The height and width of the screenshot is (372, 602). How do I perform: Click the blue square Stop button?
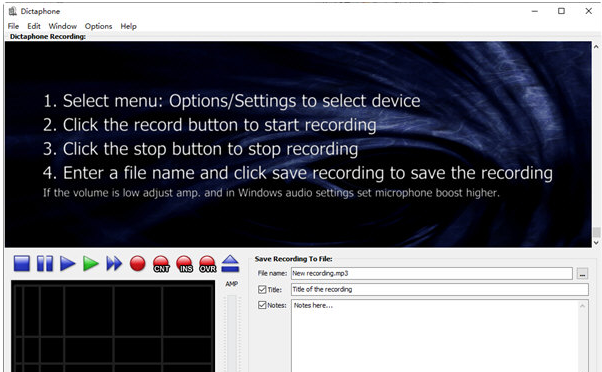coord(22,264)
